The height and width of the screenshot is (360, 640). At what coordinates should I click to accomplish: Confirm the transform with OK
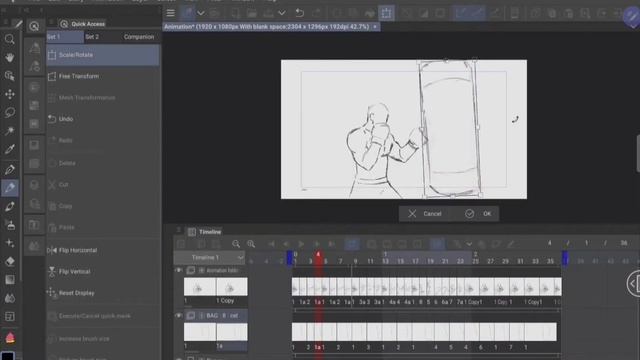coord(478,213)
